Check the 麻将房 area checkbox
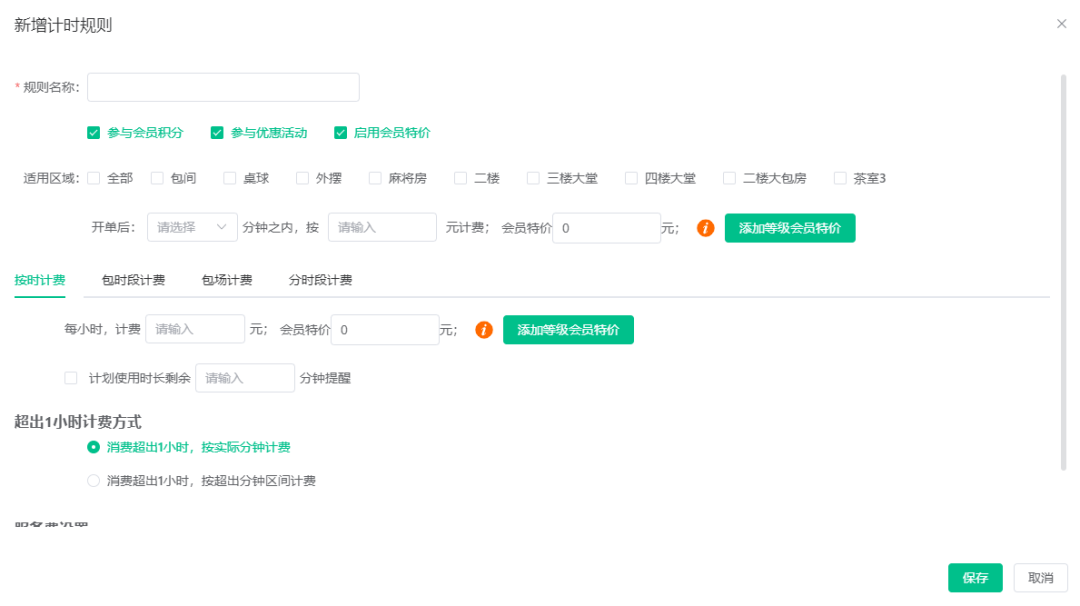The height and width of the screenshot is (606, 1080). pyautogui.click(x=375, y=178)
